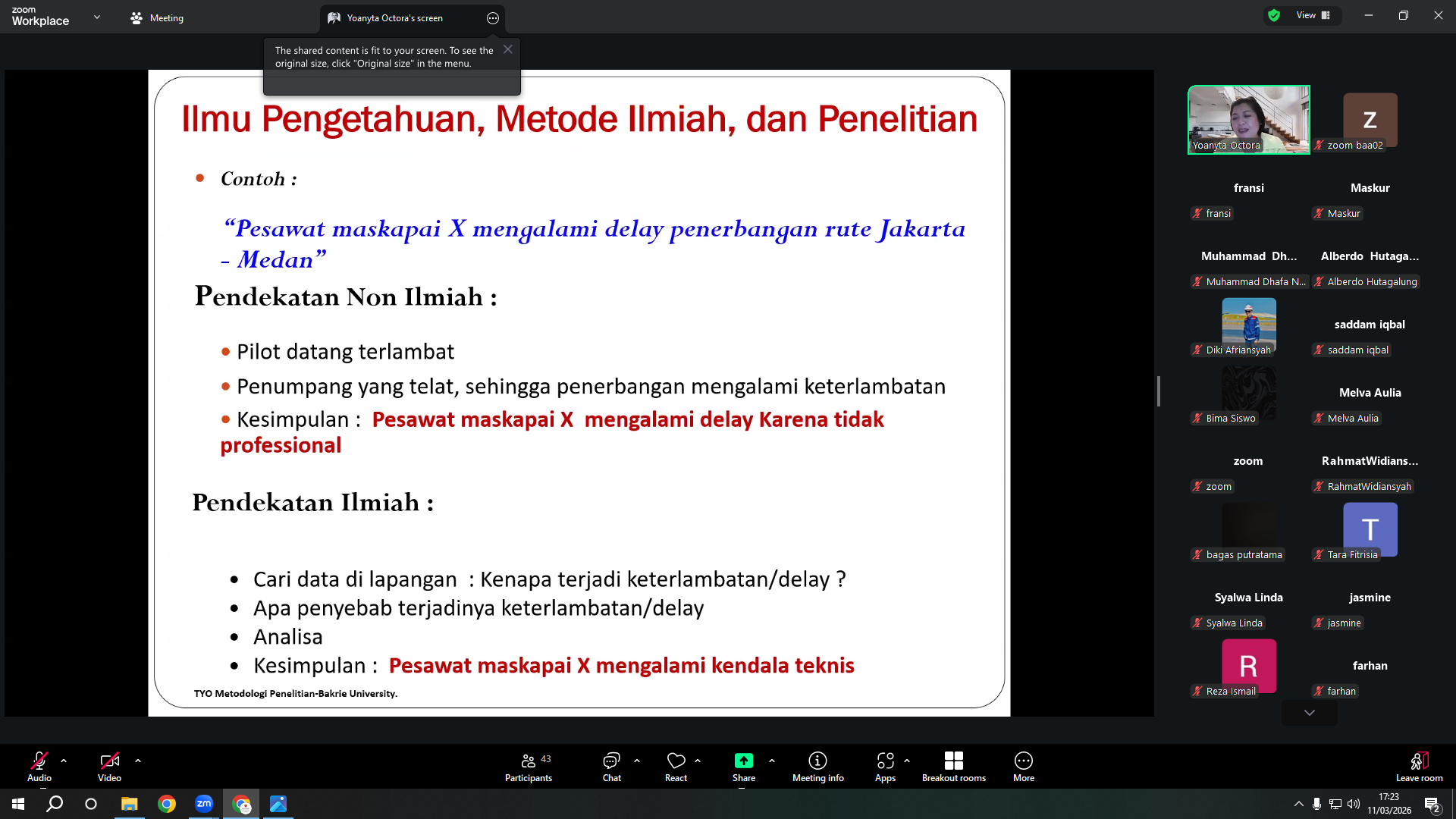The width and height of the screenshot is (1456, 819).
Task: Expand audio options arrow
Action: coord(64,760)
